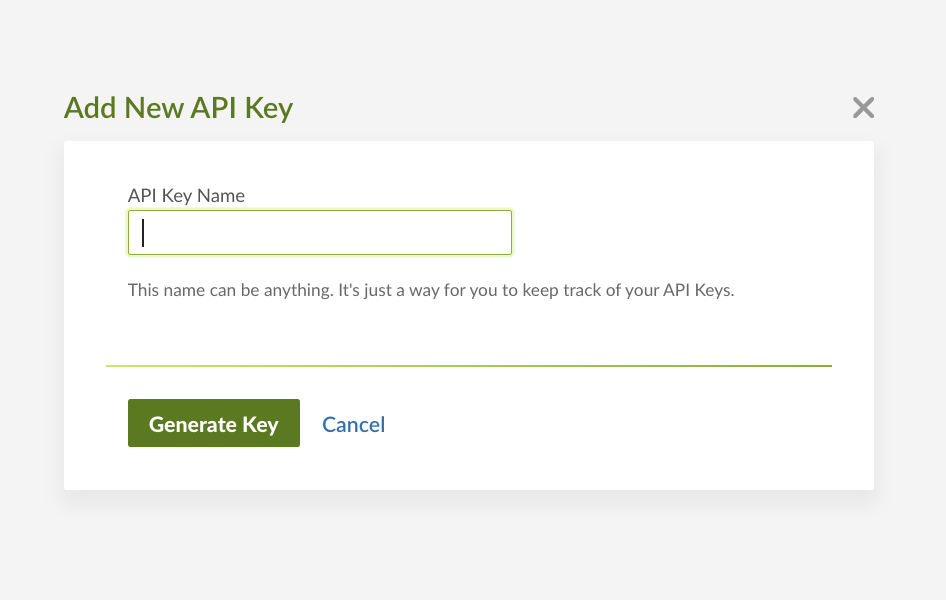946x600 pixels.
Task: Click the helper text about naming keys
Action: [431, 291]
